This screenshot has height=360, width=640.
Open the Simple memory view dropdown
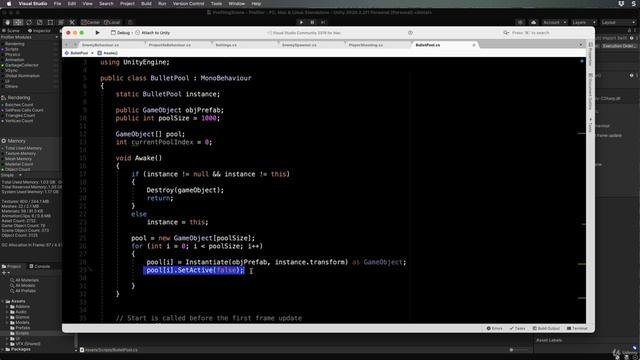pos(11,175)
